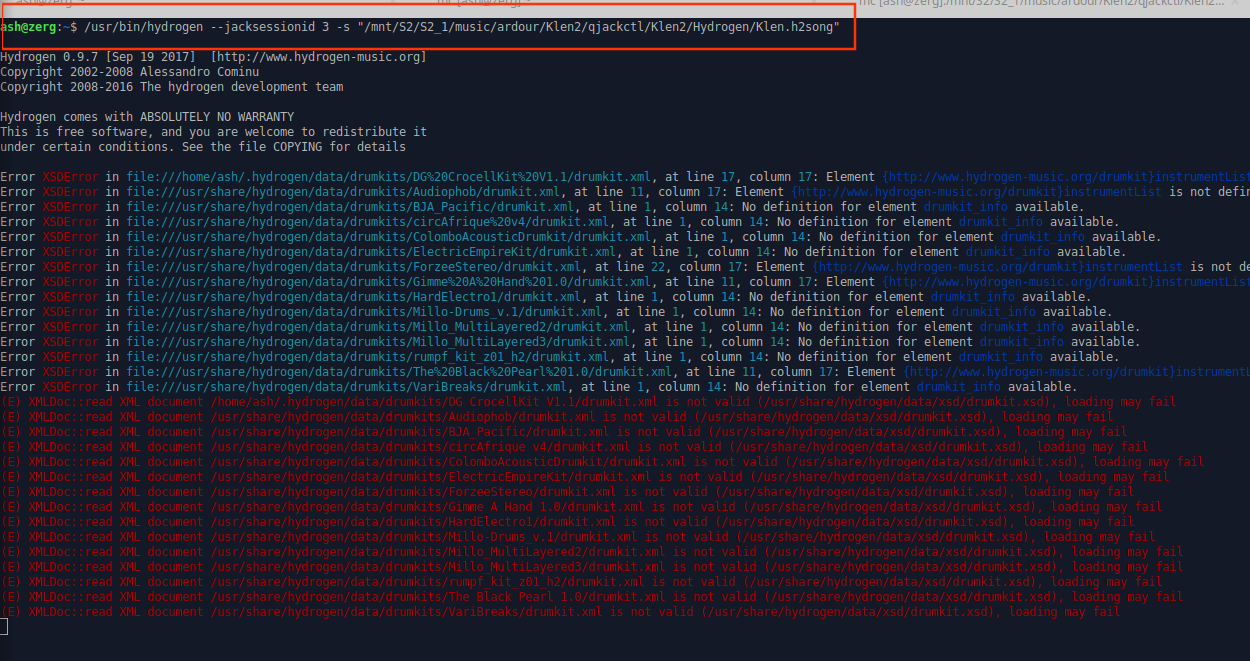Click the XMLDoc error line for BJA_Pacific drumkit

click(x=564, y=432)
